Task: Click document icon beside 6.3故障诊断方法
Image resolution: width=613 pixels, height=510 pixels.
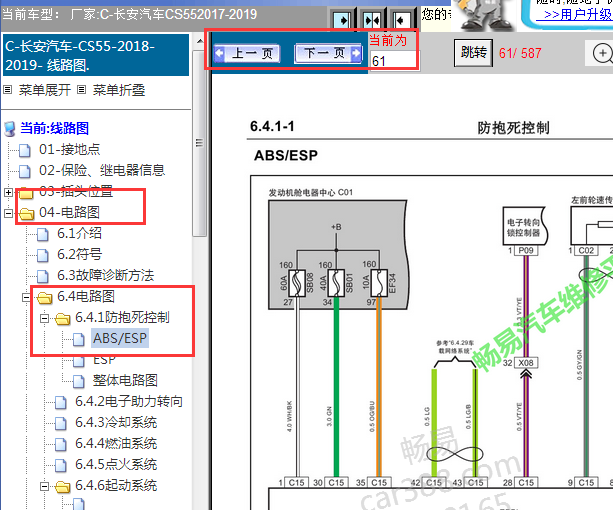Action: pos(43,277)
